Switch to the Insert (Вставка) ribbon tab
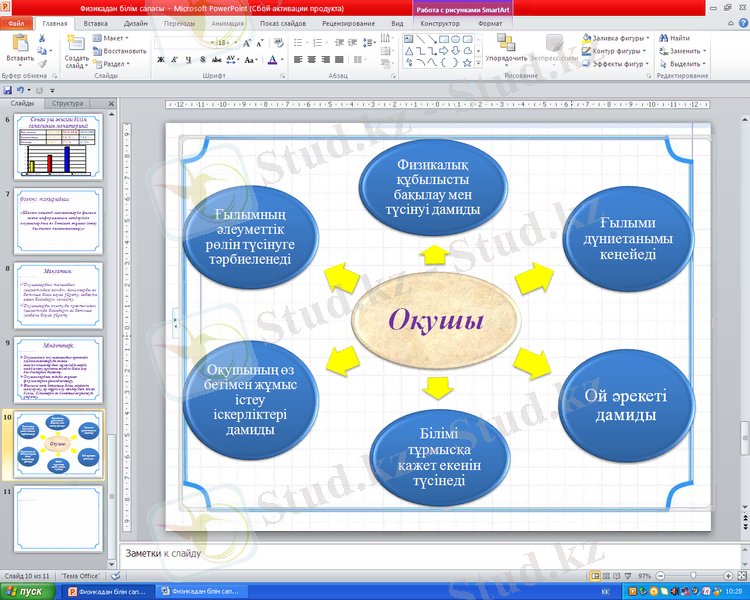 pyautogui.click(x=96, y=21)
